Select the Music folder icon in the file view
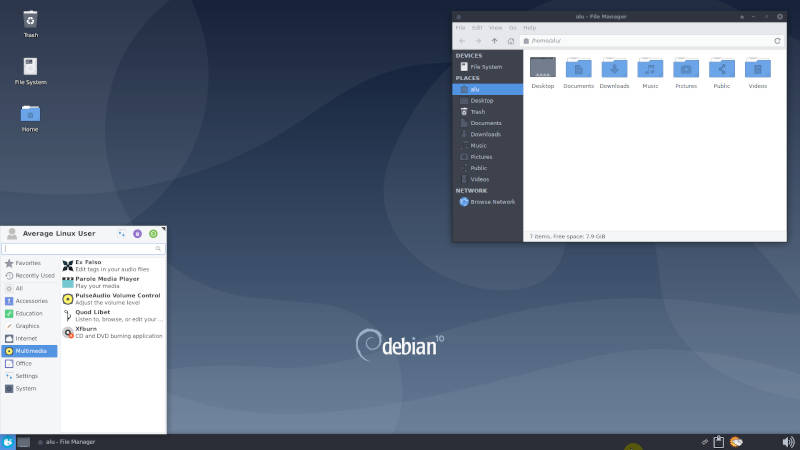This screenshot has height=450, width=800. [650, 67]
